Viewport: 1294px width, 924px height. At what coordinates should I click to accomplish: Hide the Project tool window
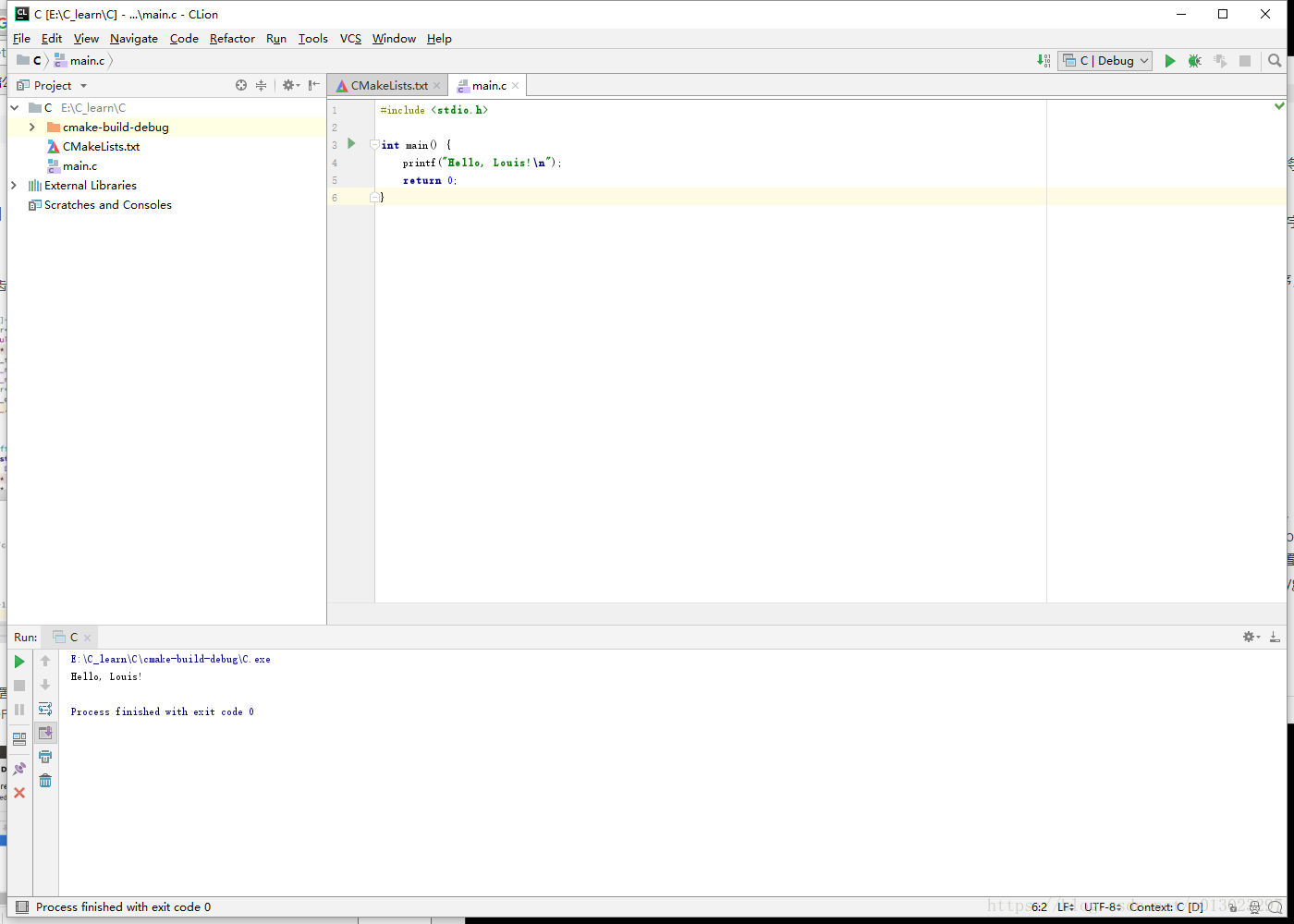(x=314, y=85)
